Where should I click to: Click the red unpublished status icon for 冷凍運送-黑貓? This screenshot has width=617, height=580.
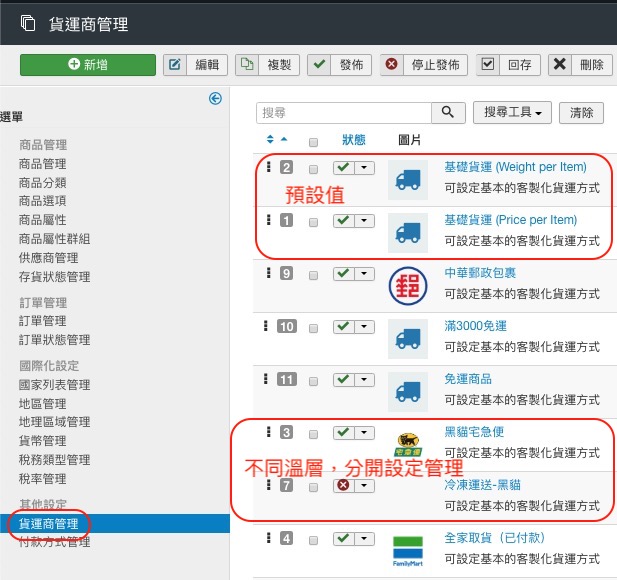click(x=343, y=486)
